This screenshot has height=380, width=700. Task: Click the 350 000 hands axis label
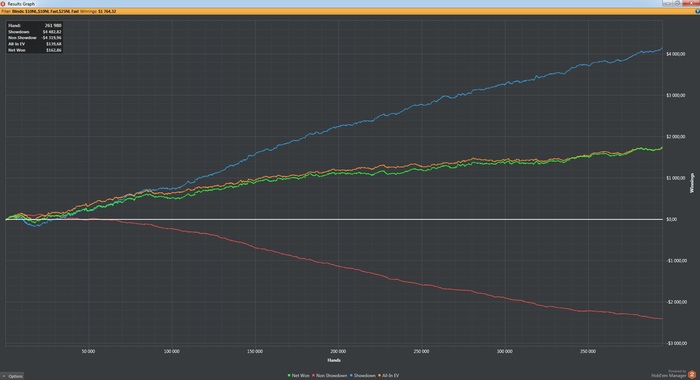coord(588,351)
